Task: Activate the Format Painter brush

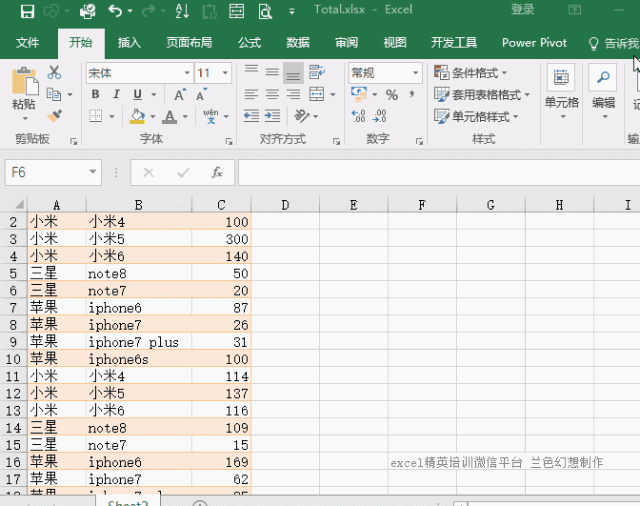Action: 54,116
